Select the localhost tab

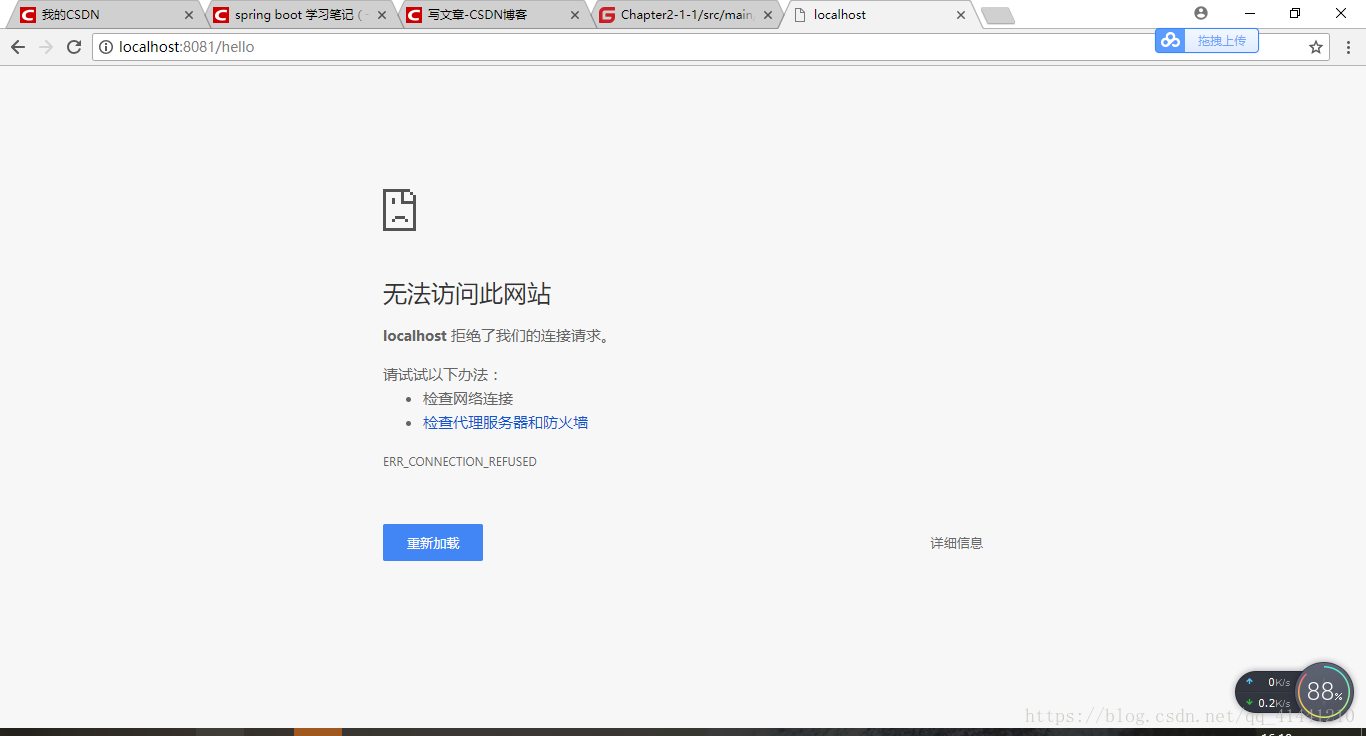coord(880,15)
